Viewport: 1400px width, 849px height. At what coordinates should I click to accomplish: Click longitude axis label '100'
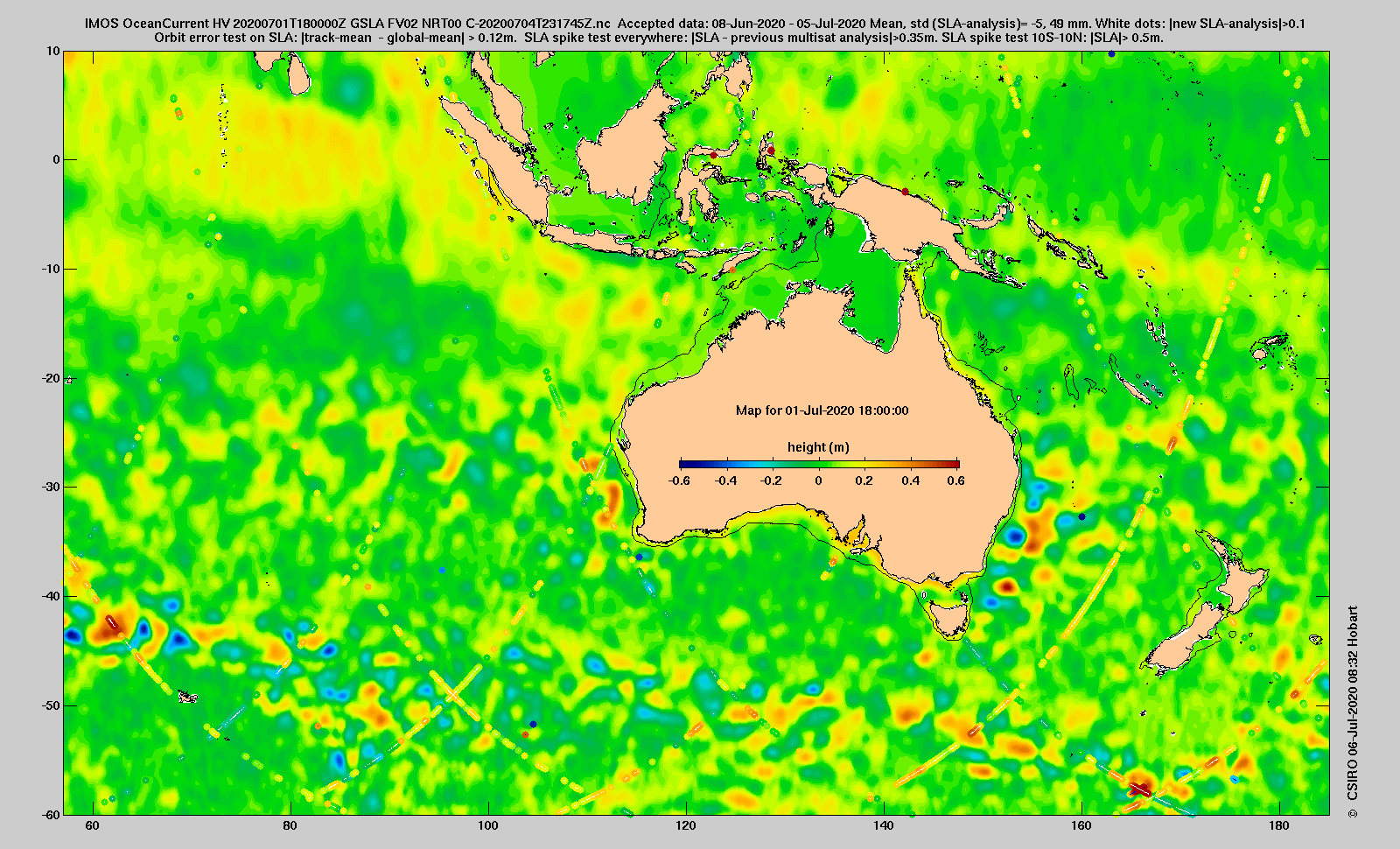(x=487, y=826)
